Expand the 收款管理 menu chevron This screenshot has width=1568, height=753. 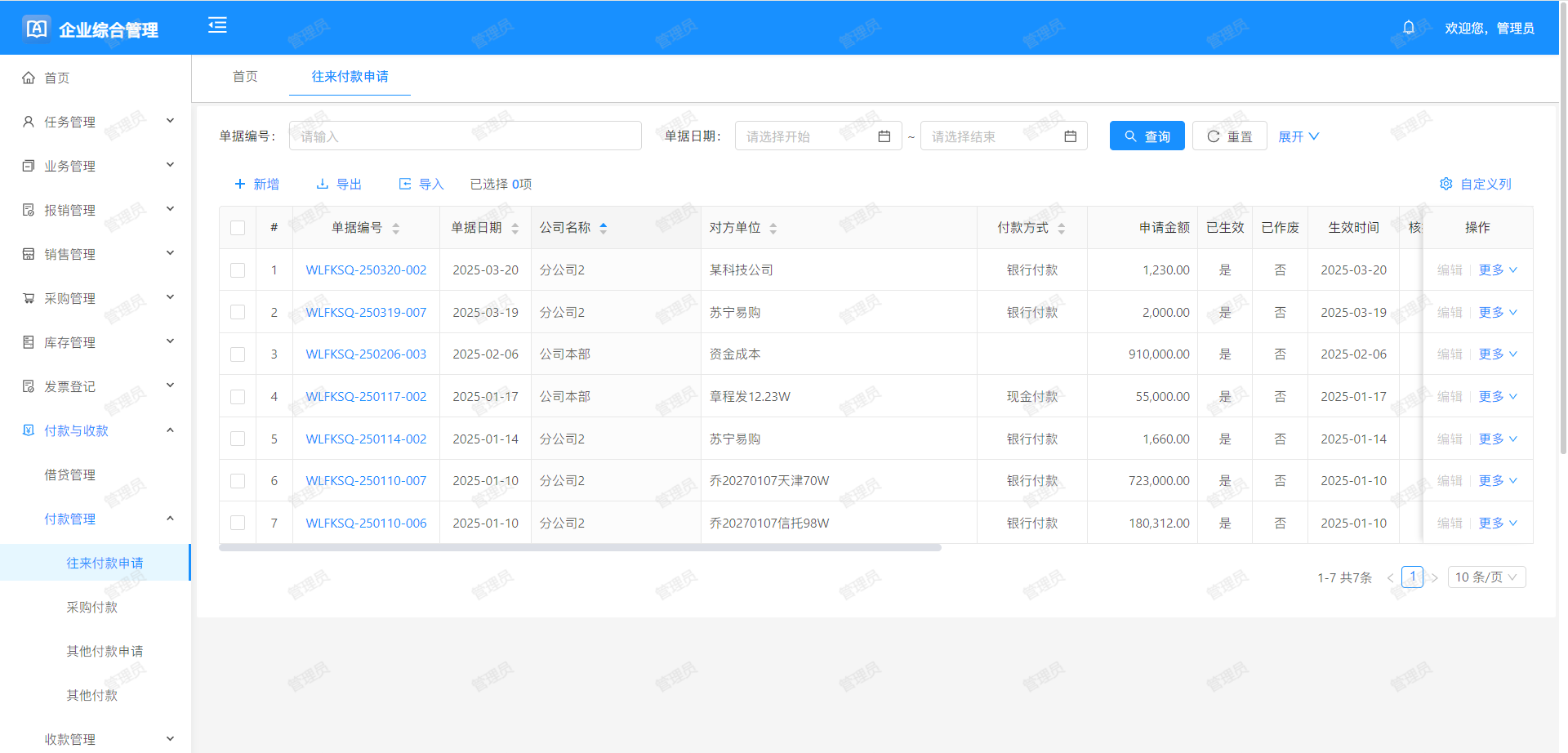click(171, 738)
